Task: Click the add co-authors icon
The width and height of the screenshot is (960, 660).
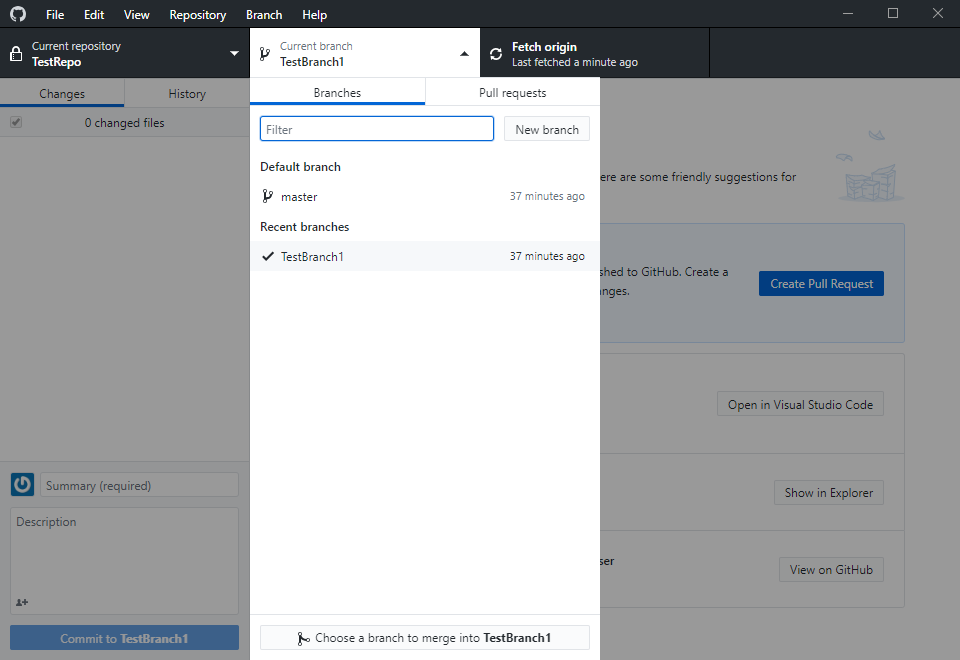Action: (x=22, y=602)
